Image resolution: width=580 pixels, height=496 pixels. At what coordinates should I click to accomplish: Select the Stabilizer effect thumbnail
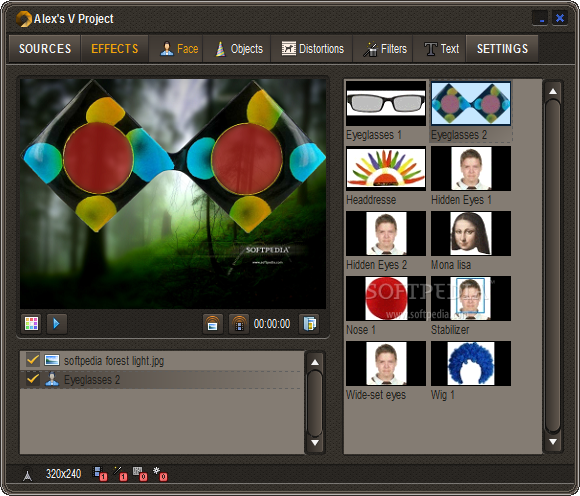coord(471,298)
